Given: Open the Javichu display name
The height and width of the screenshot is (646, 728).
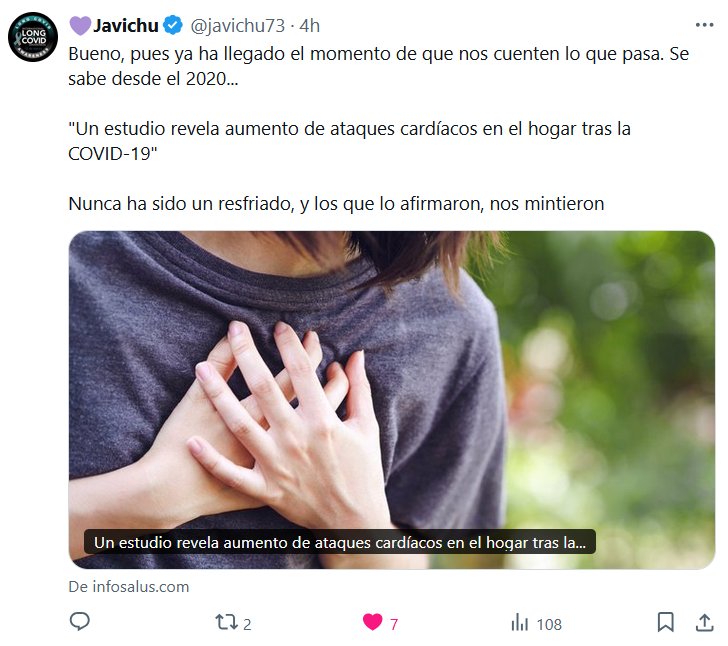Looking at the screenshot, I should tap(126, 26).
